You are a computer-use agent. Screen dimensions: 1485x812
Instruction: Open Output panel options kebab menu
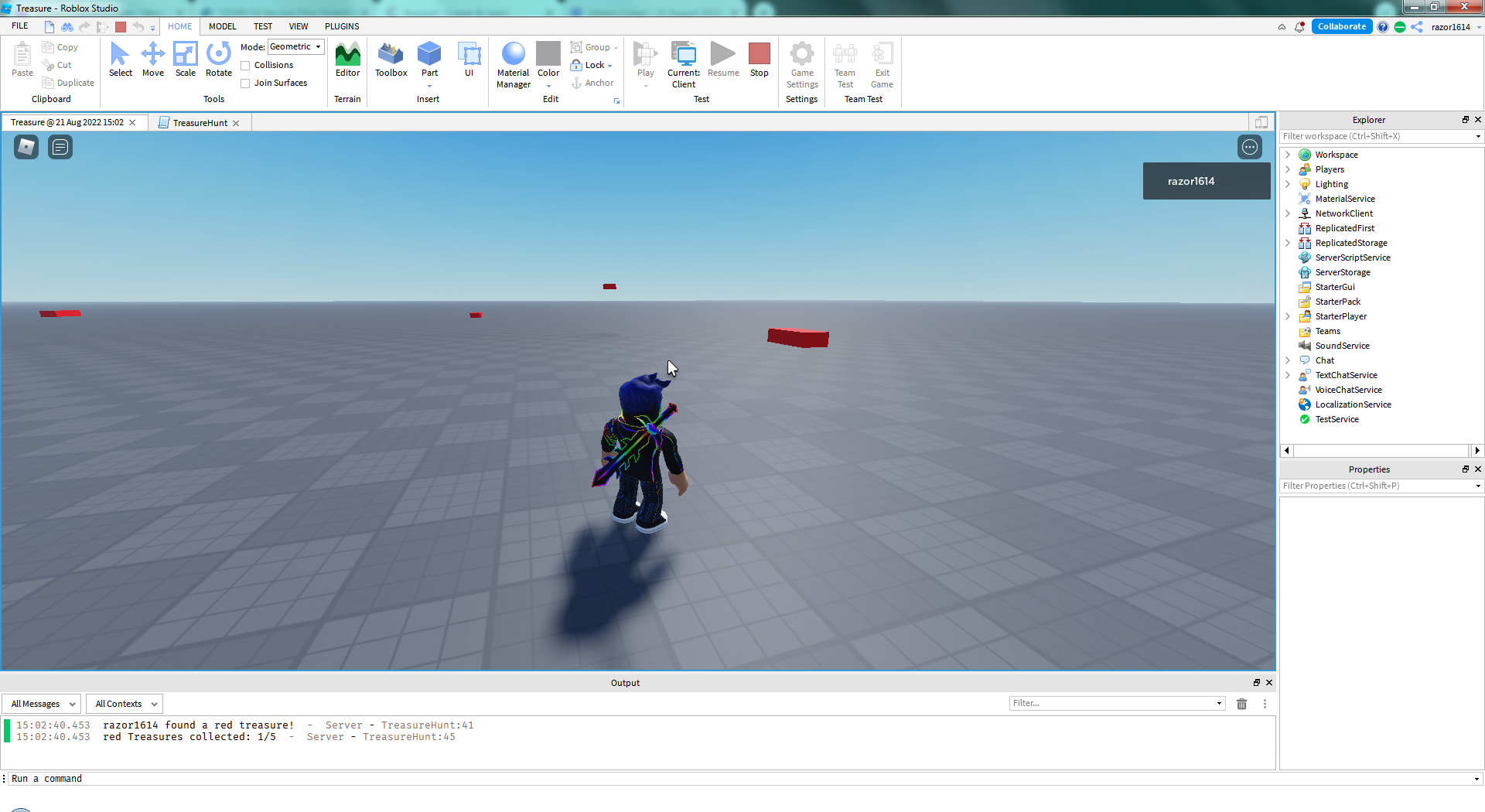pos(1265,704)
